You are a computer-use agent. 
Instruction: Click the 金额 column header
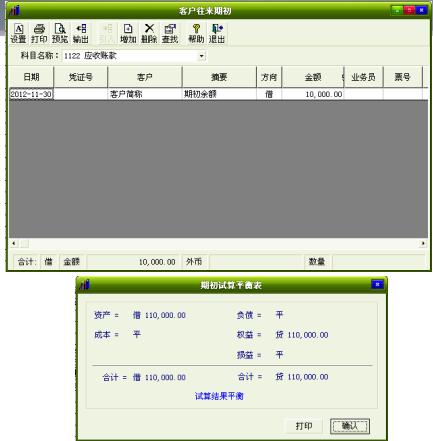[313, 77]
